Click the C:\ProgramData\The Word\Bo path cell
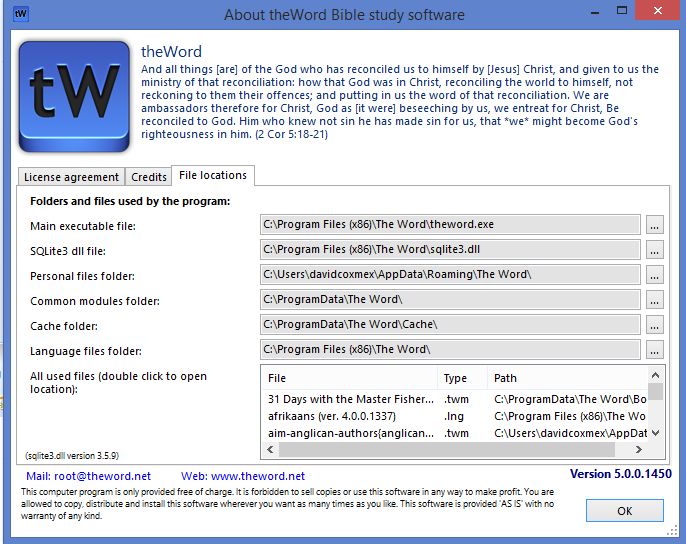The image size is (686, 544). click(x=570, y=399)
